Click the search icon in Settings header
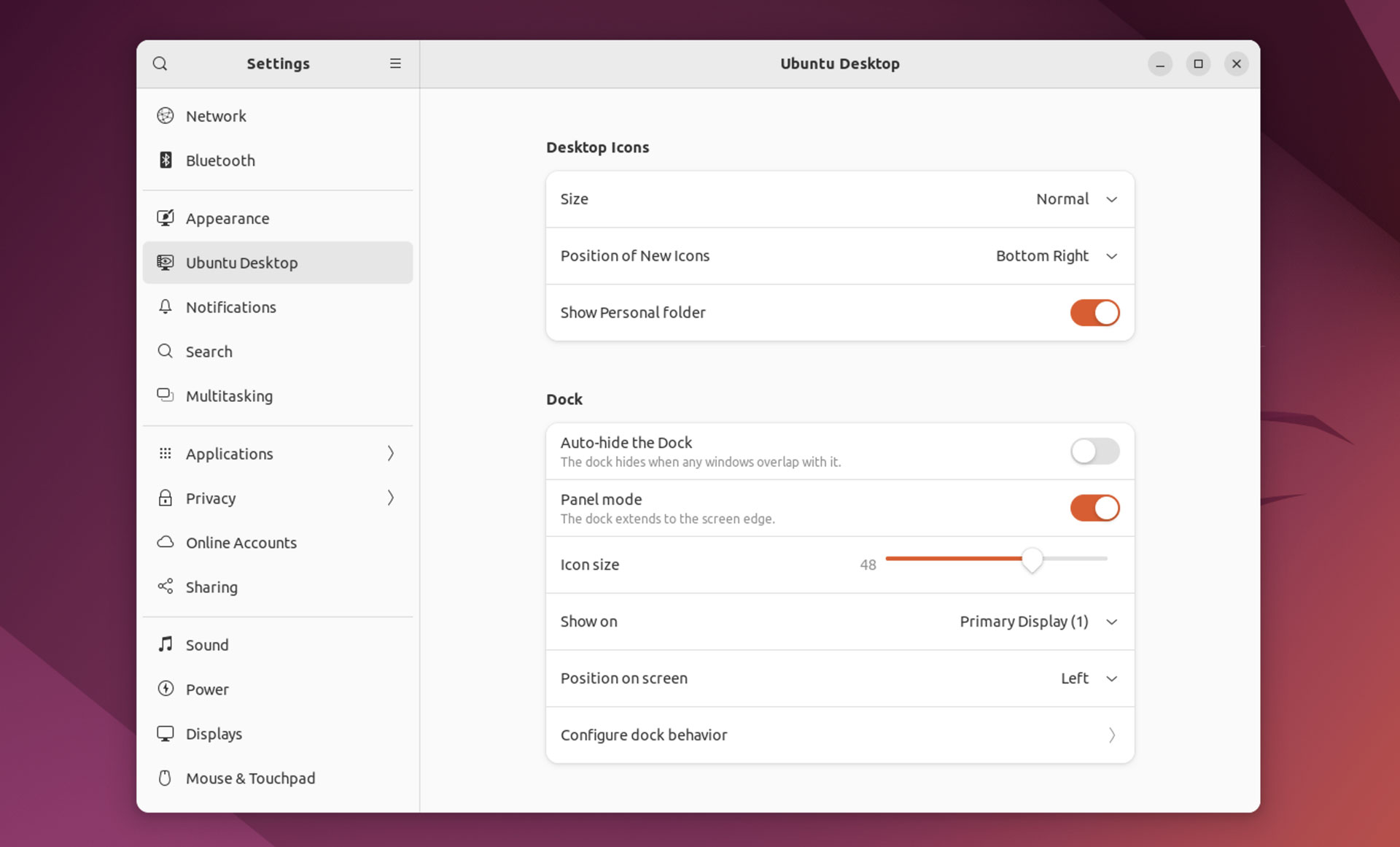This screenshot has width=1400, height=847. (160, 63)
